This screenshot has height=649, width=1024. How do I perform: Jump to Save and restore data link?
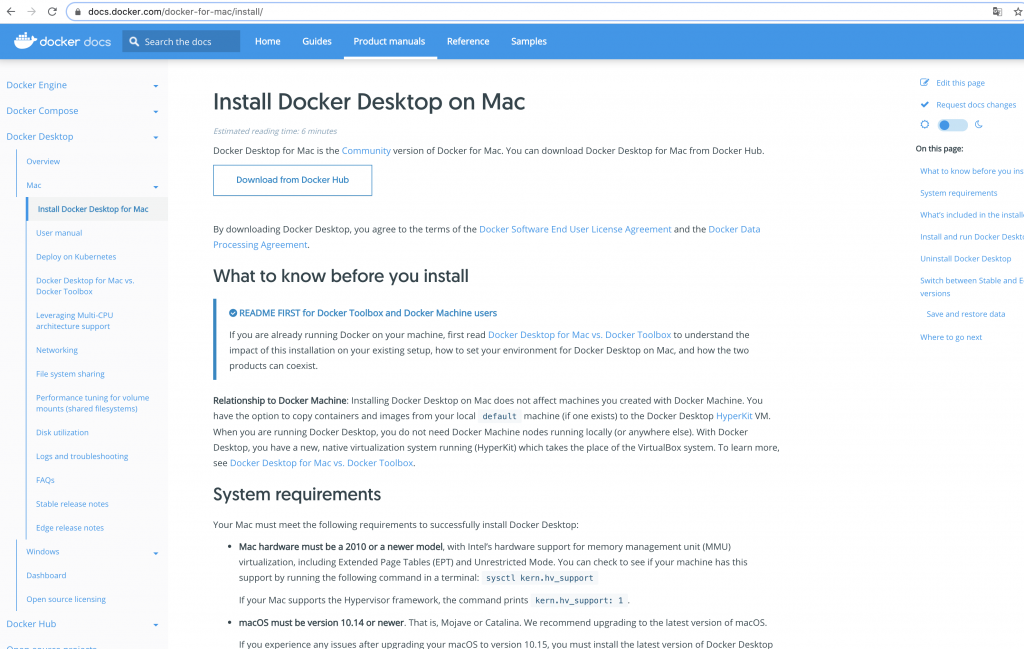(x=965, y=314)
